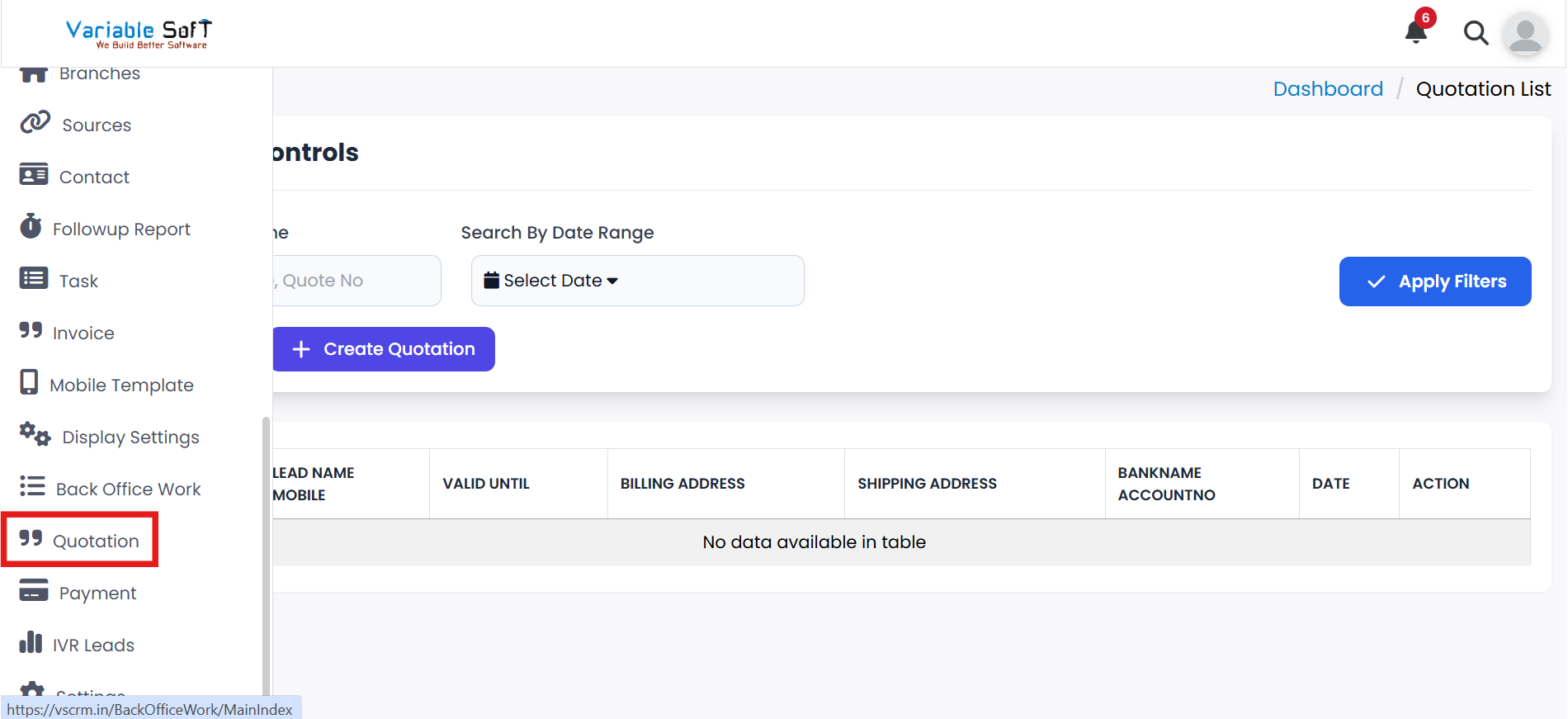The width and height of the screenshot is (1568, 719).
Task: Click the notification bell icon
Action: pos(1416,32)
